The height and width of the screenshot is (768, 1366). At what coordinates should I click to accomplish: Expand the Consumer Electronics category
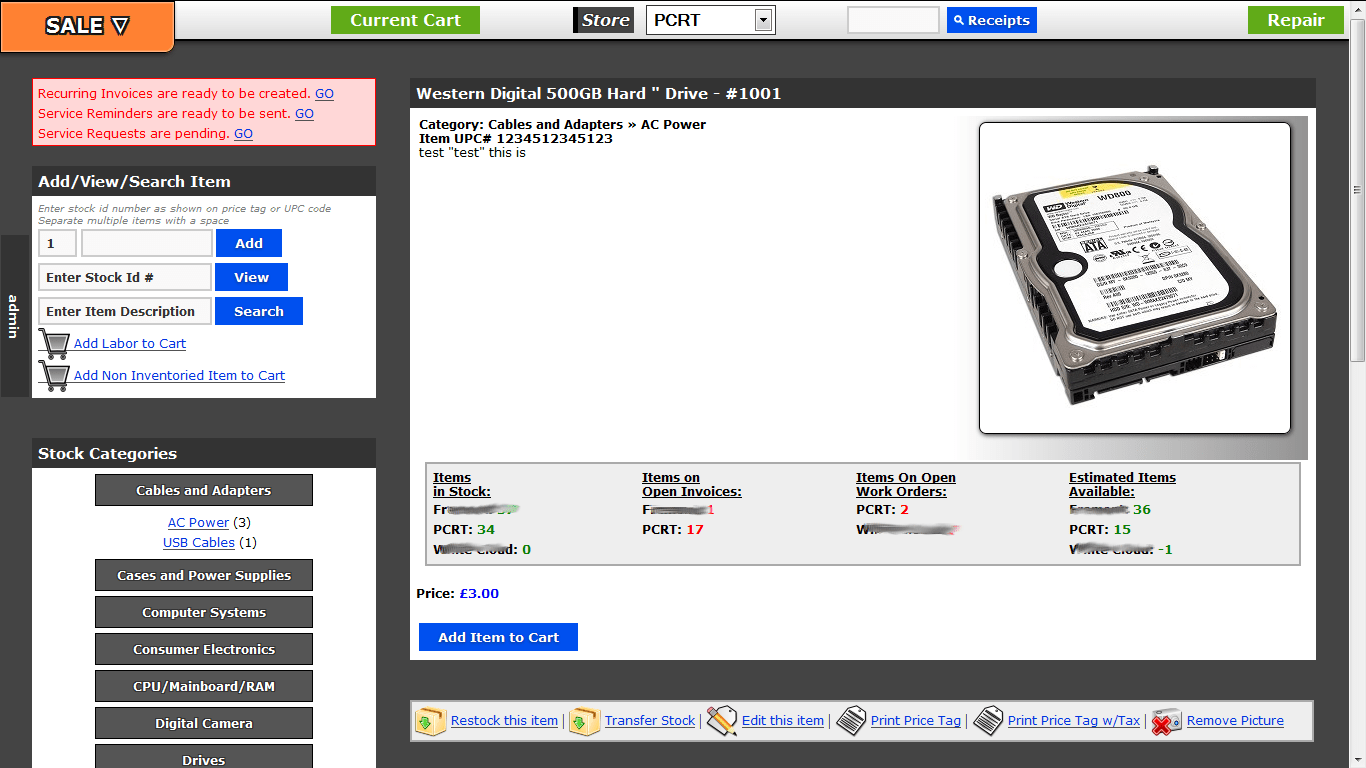(204, 649)
